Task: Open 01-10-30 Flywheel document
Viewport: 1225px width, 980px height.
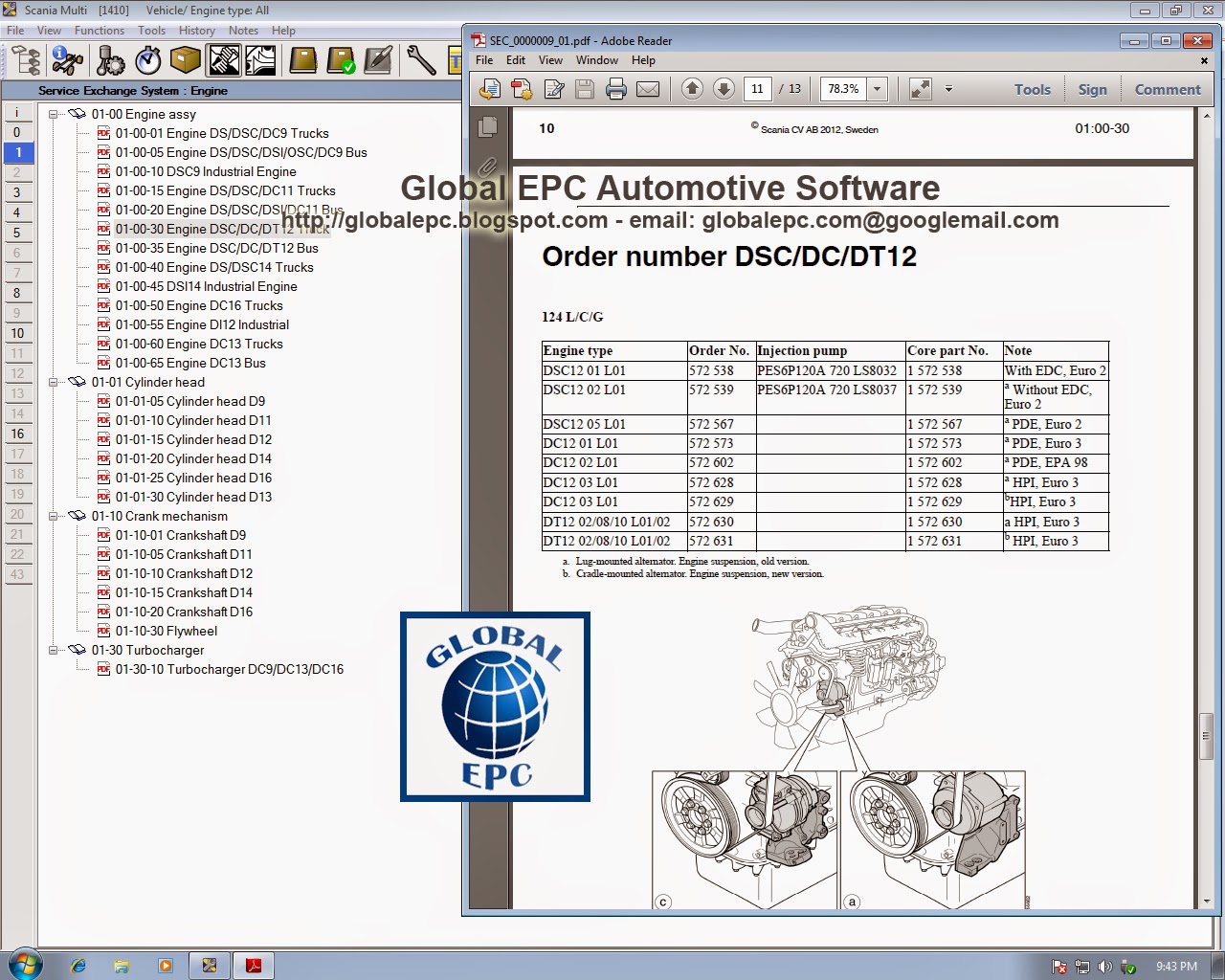Action: pyautogui.click(x=167, y=631)
